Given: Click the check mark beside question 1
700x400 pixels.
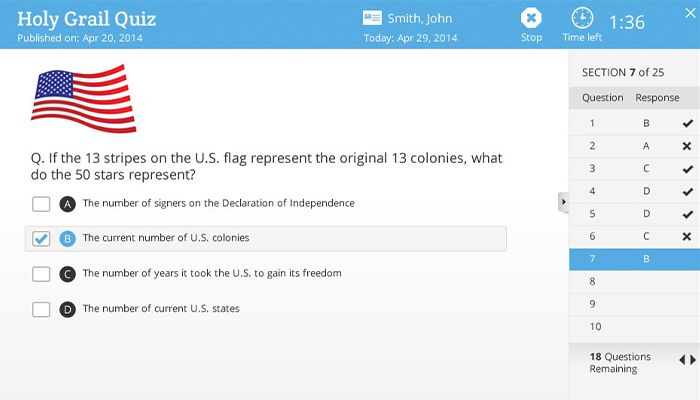Looking at the screenshot, I should (x=686, y=123).
